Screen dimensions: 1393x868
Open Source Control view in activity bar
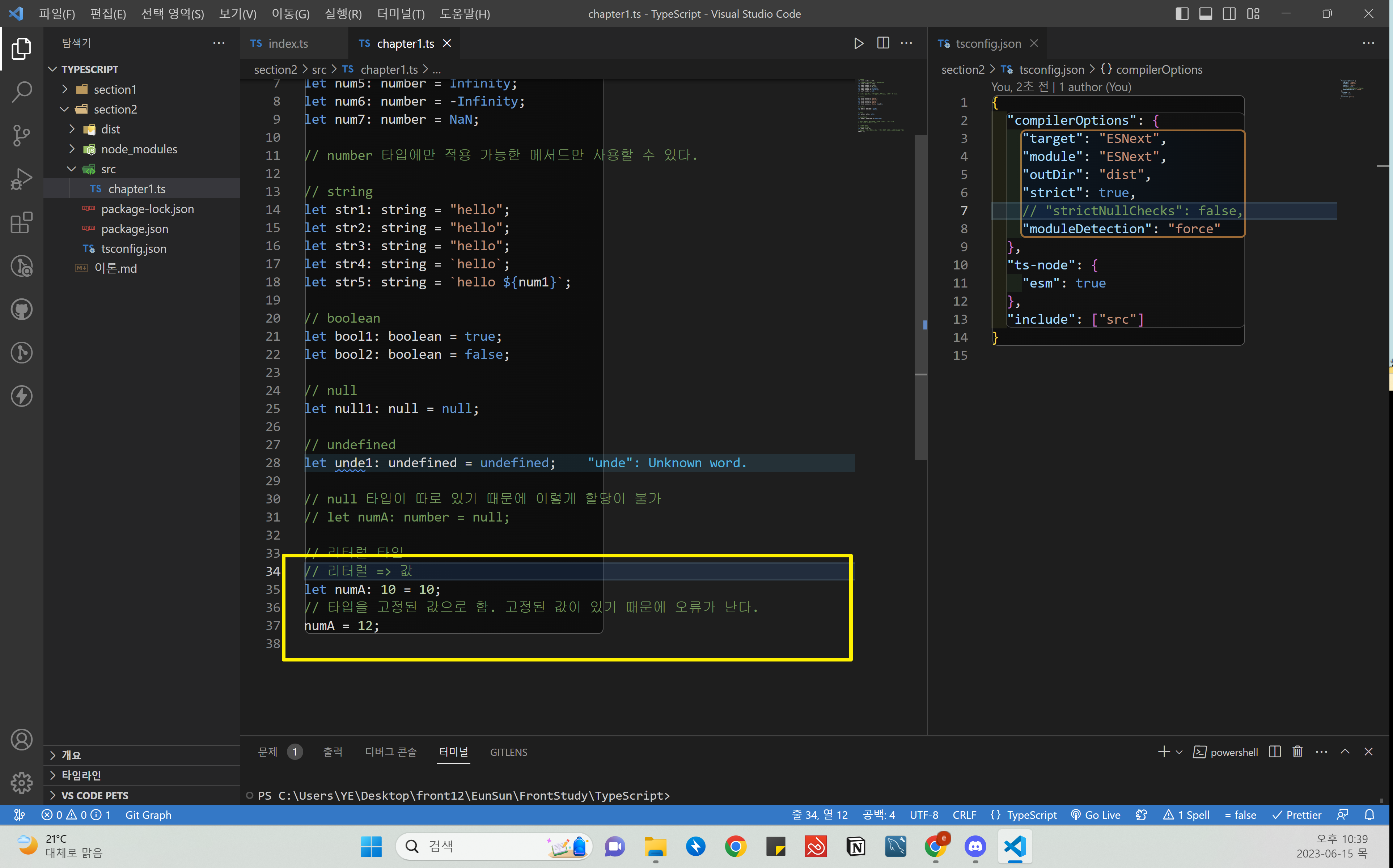click(x=21, y=135)
